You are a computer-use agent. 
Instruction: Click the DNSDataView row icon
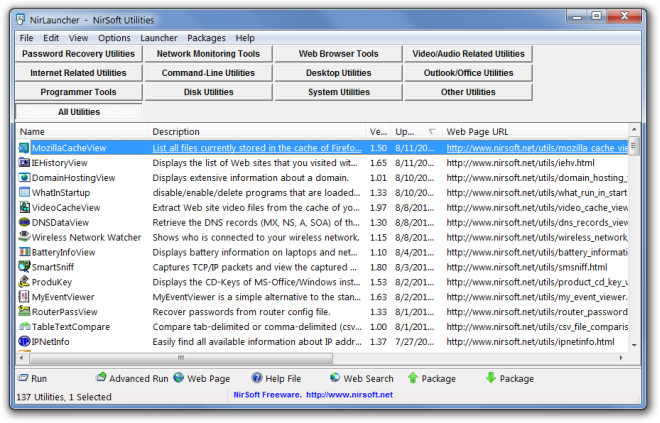pyautogui.click(x=24, y=222)
